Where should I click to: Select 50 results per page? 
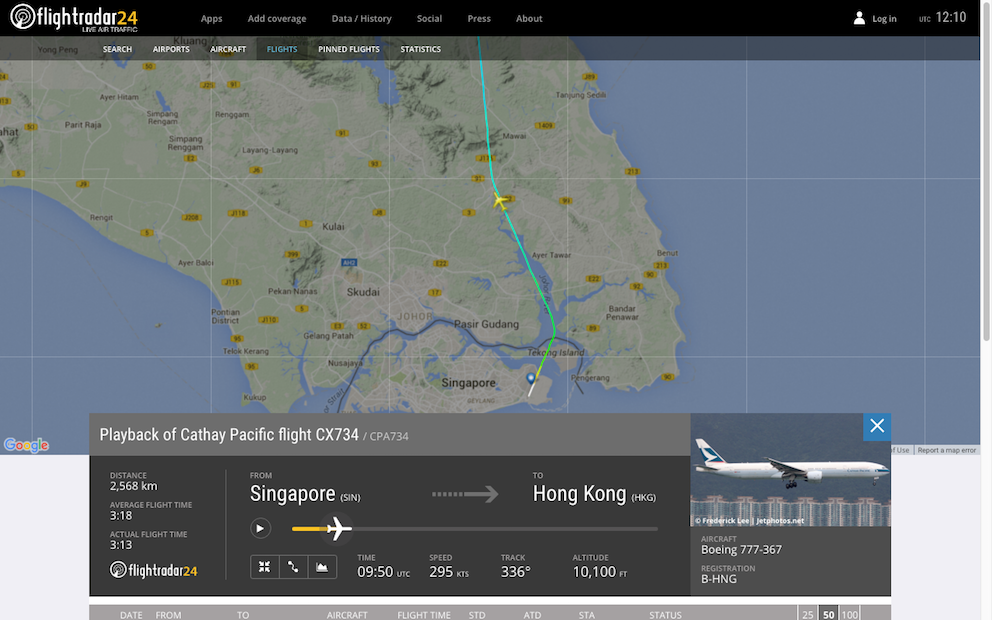click(828, 614)
